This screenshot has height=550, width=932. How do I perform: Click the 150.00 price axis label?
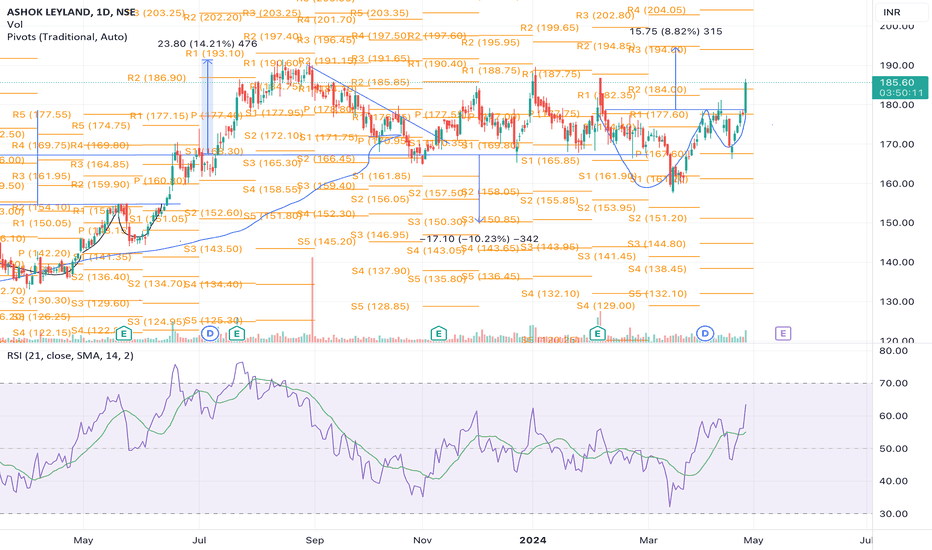pyautogui.click(x=897, y=222)
